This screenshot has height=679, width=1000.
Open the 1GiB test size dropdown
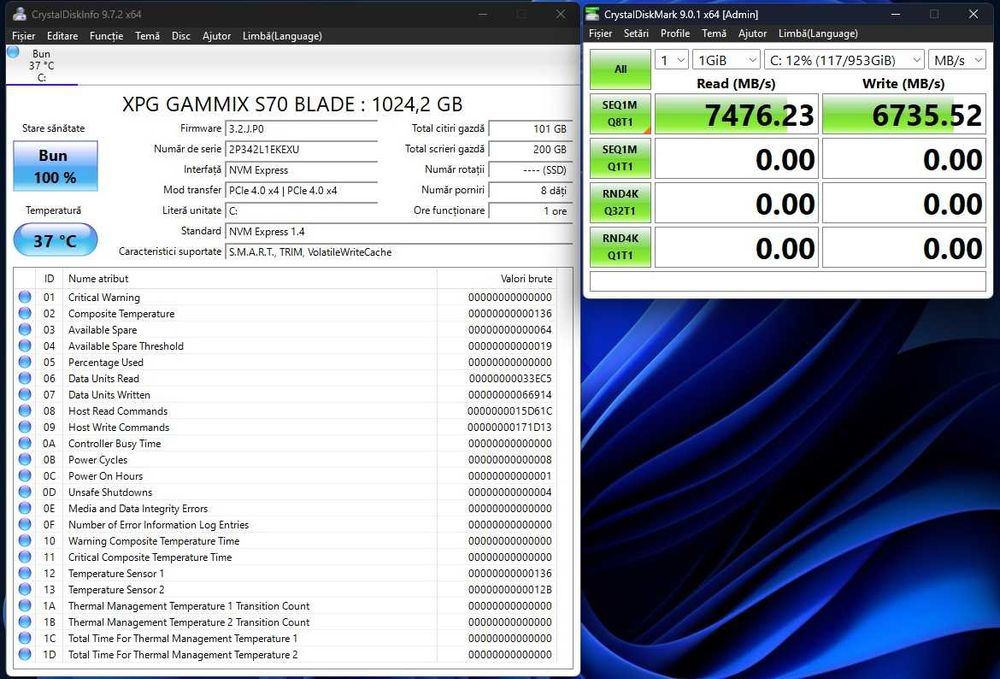726,60
